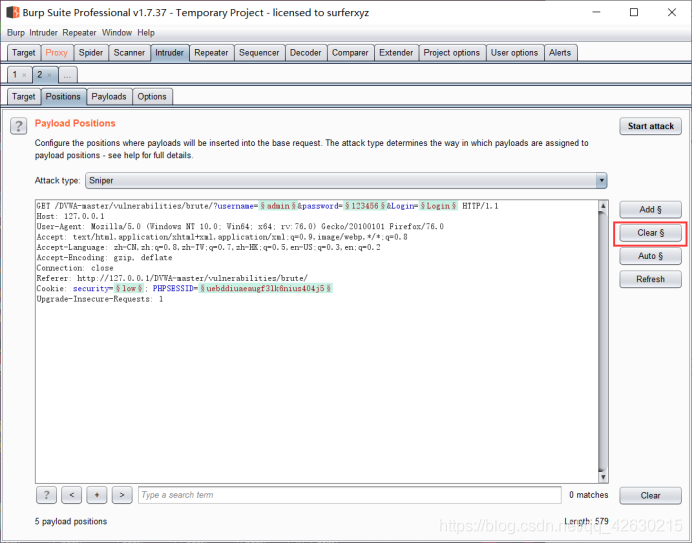Switch to the Options sub-tab

click(152, 97)
